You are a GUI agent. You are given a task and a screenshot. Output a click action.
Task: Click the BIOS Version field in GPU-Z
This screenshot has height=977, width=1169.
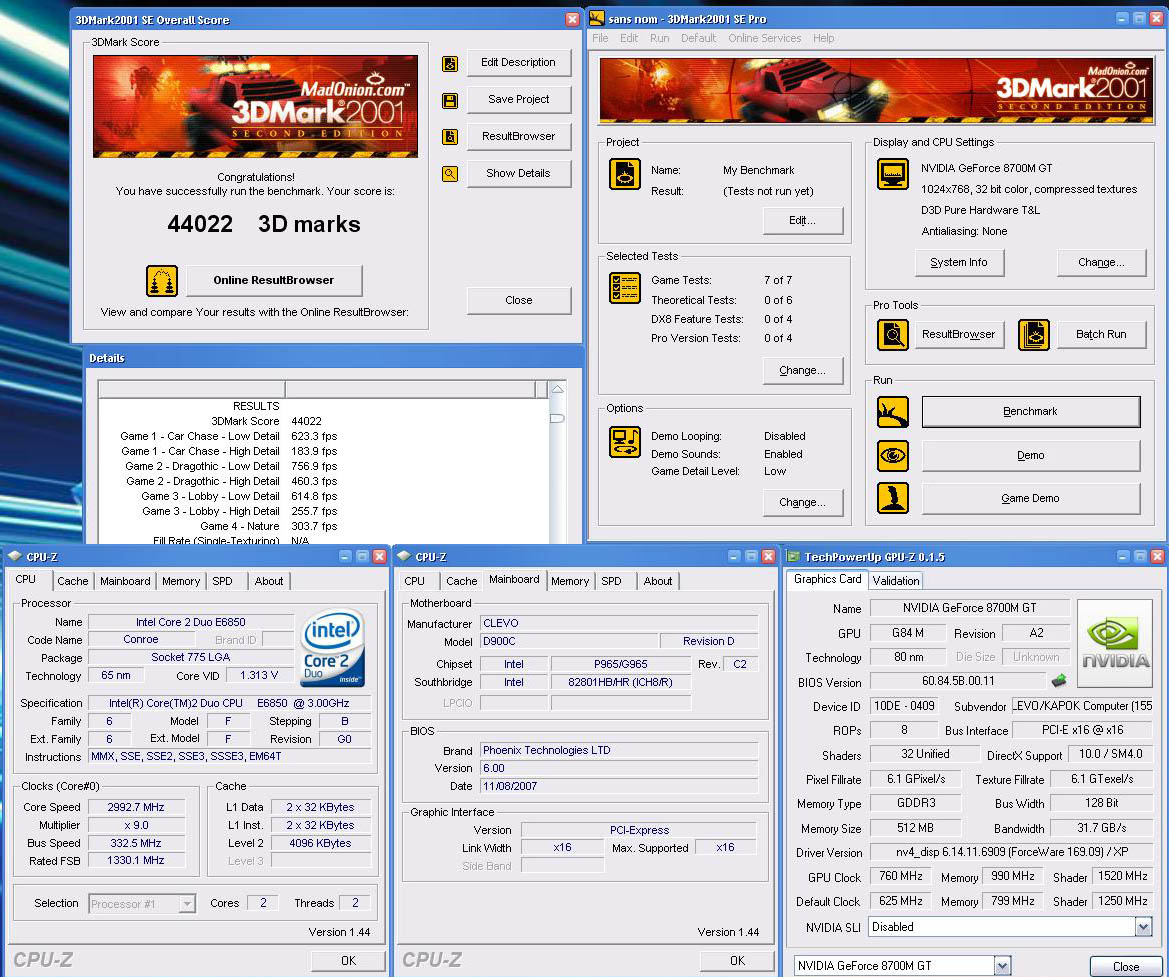click(x=958, y=681)
